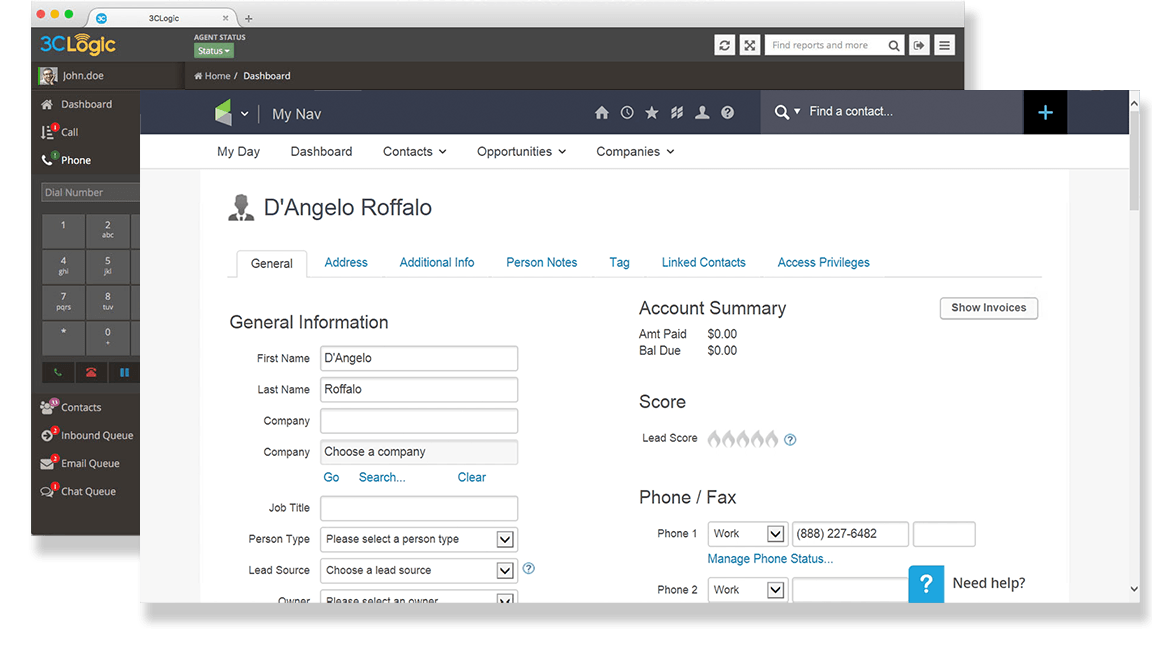Open My Day menu item
Viewport: 1152px width, 654px height.
(238, 151)
